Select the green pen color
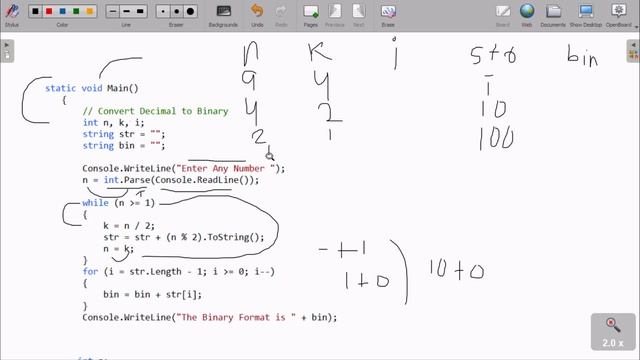Screen dimensions: 640x360 click(x=76, y=11)
